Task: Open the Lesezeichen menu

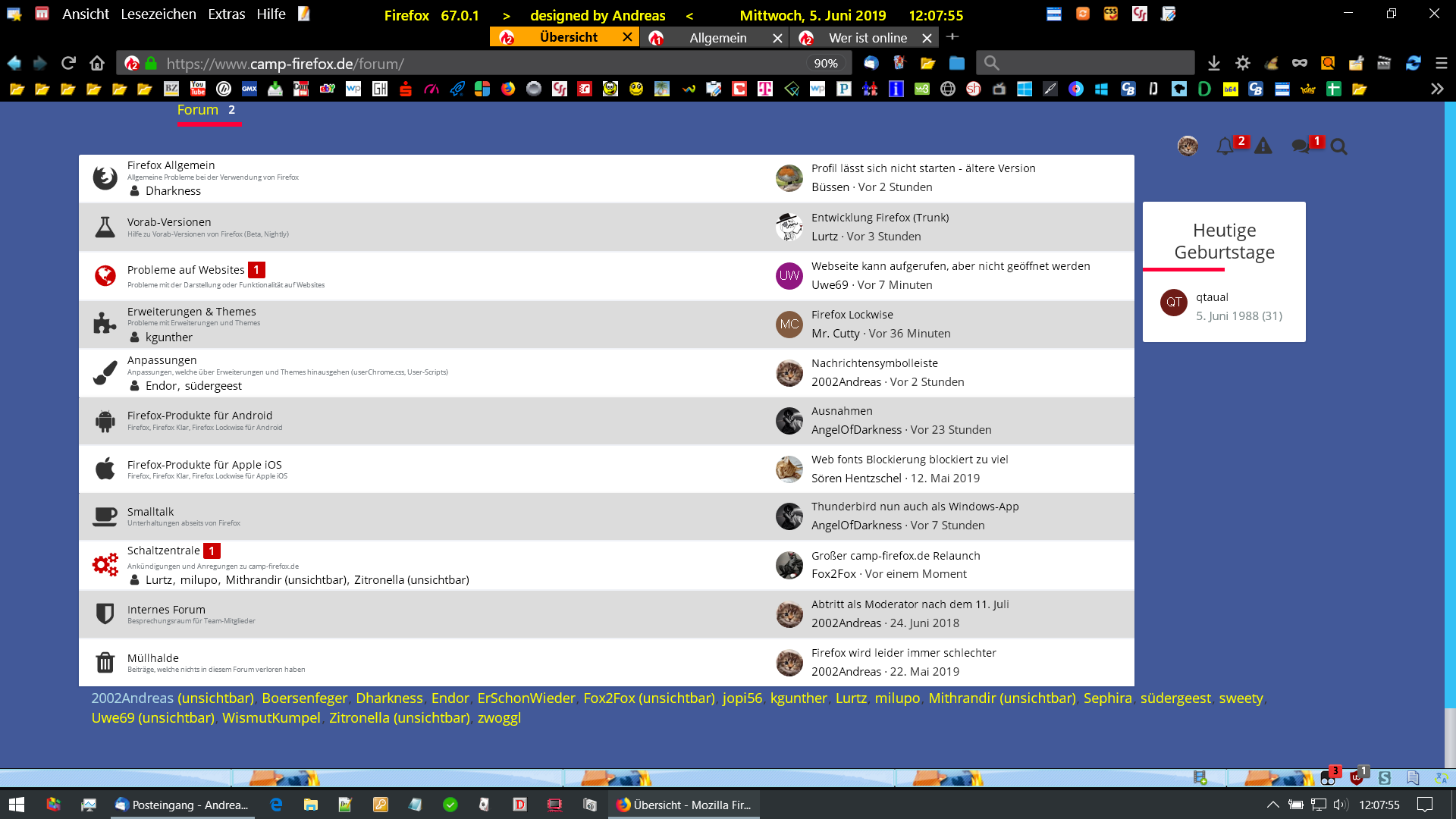Action: pyautogui.click(x=158, y=14)
